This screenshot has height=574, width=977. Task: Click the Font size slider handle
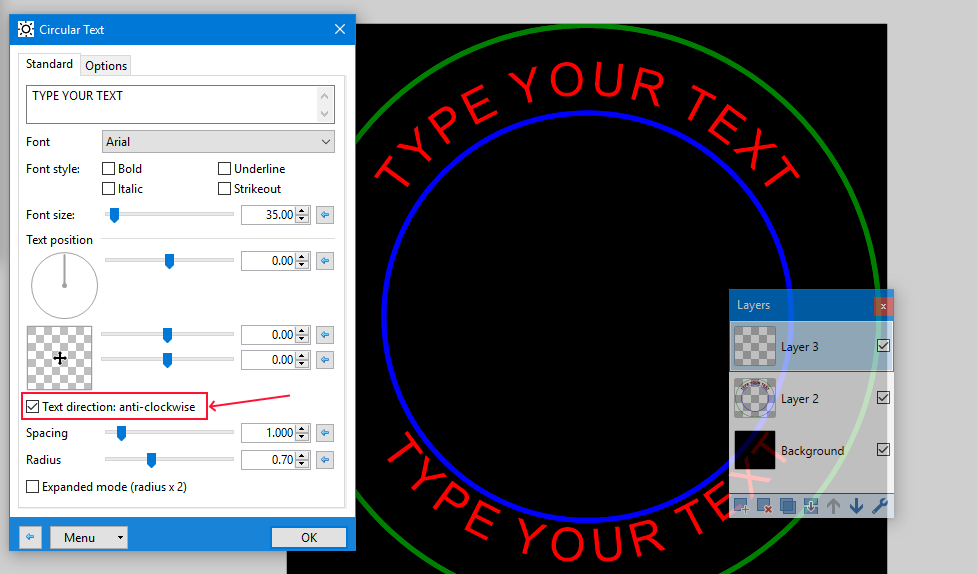coord(114,215)
